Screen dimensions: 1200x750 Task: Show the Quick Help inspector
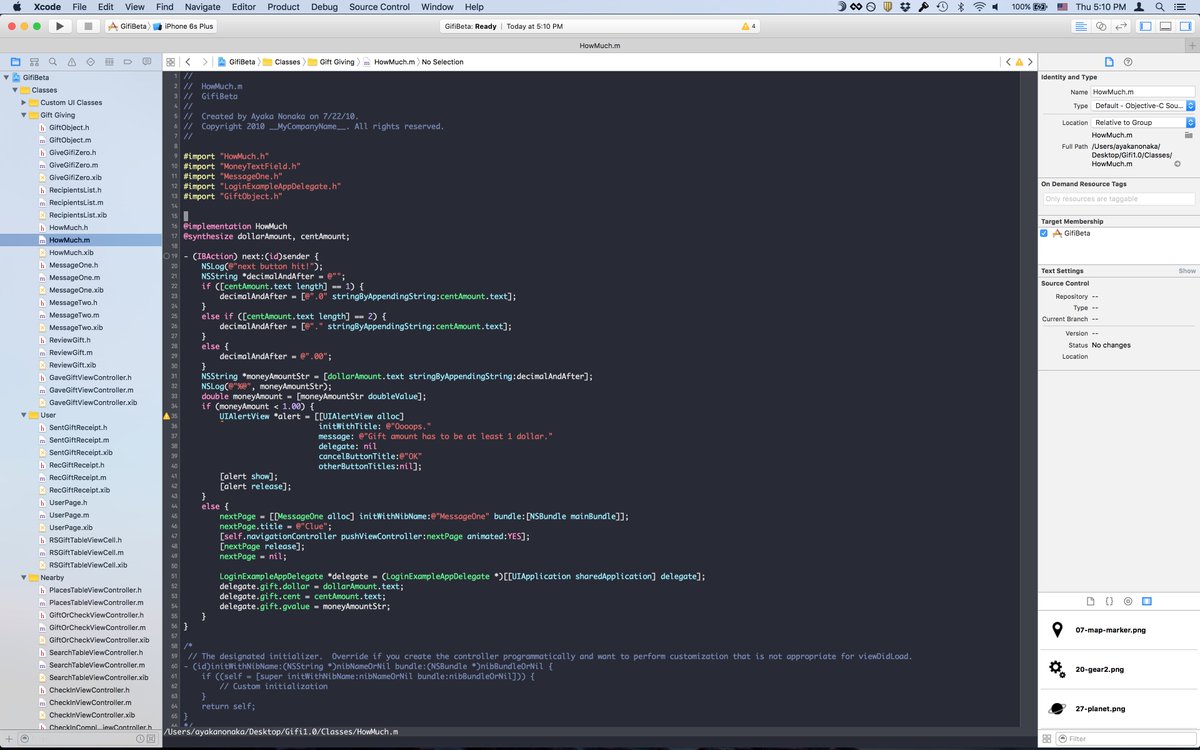pos(1128,62)
